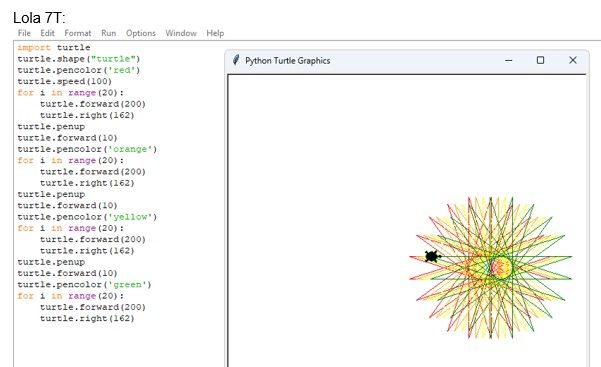
Task: Click the turtle.pencolor('orange') code line
Action: [87, 149]
